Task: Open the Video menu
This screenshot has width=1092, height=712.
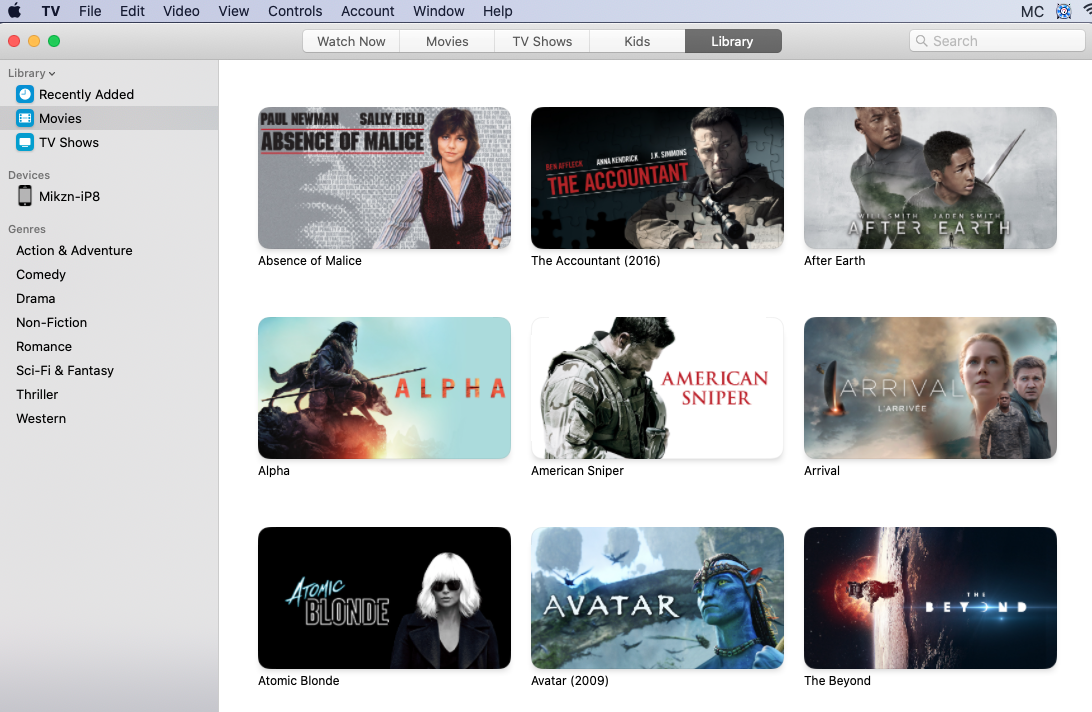Action: coord(181,11)
